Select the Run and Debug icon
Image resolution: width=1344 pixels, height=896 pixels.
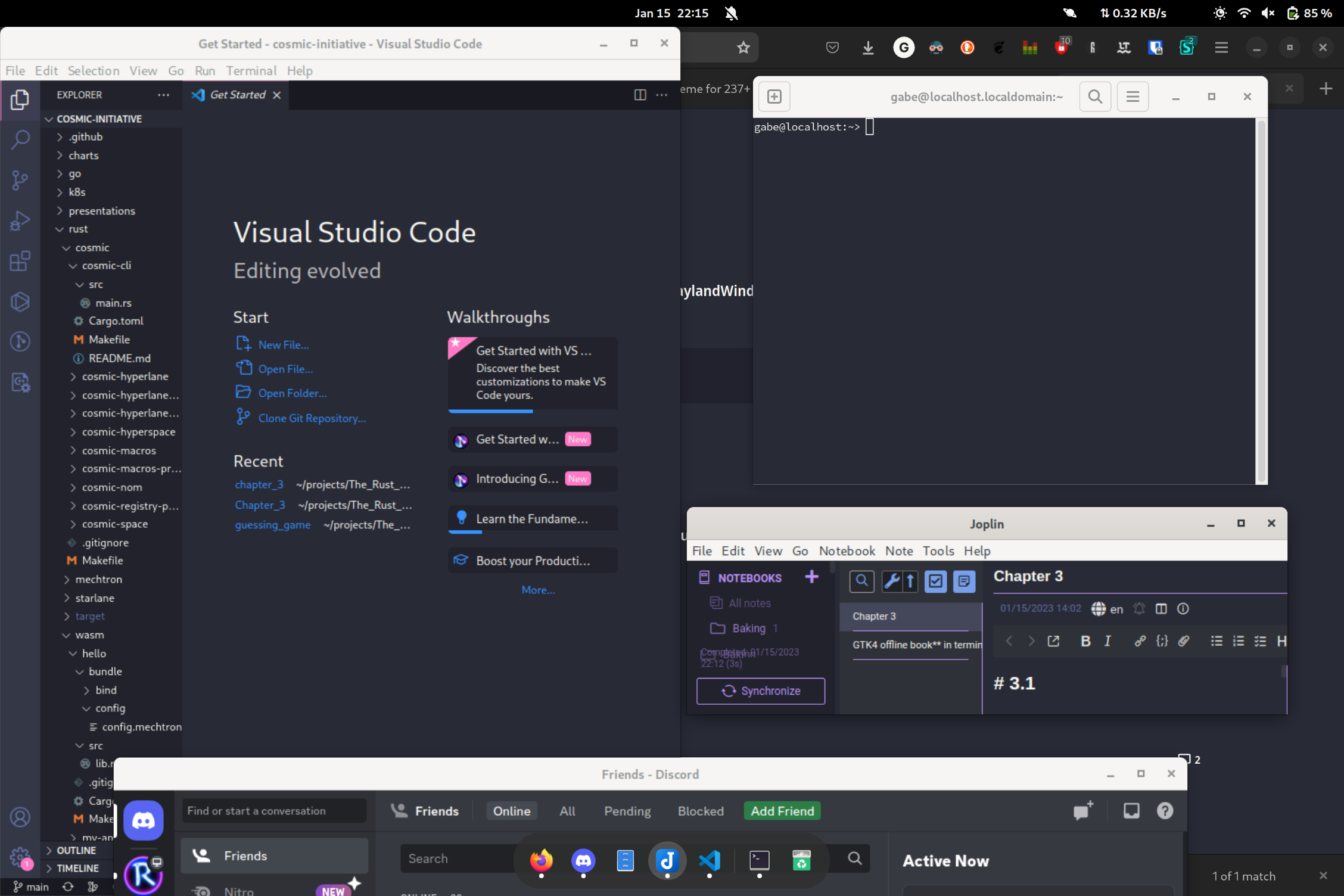tap(20, 220)
